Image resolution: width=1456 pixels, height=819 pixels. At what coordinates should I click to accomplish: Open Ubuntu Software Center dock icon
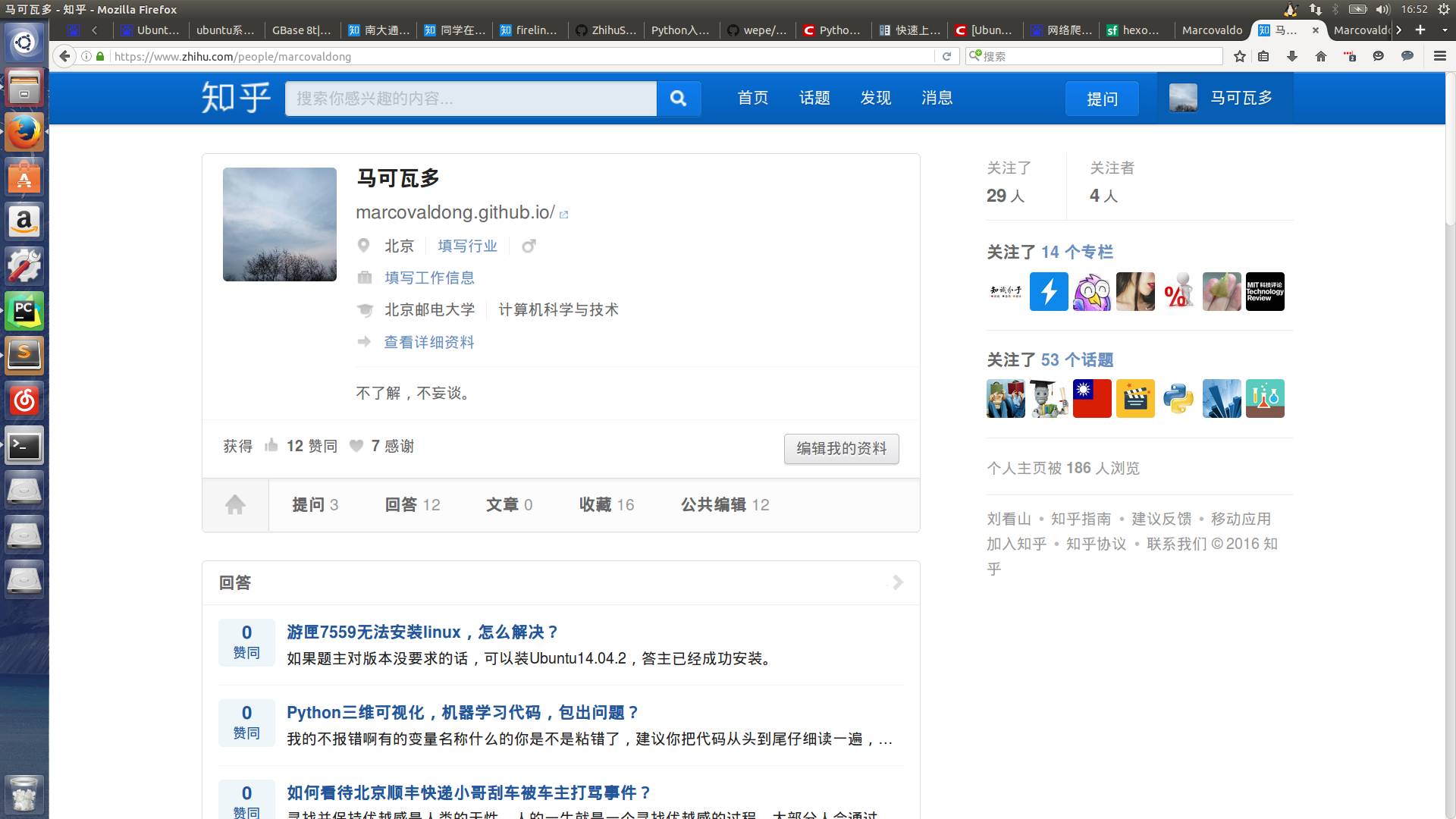24,177
